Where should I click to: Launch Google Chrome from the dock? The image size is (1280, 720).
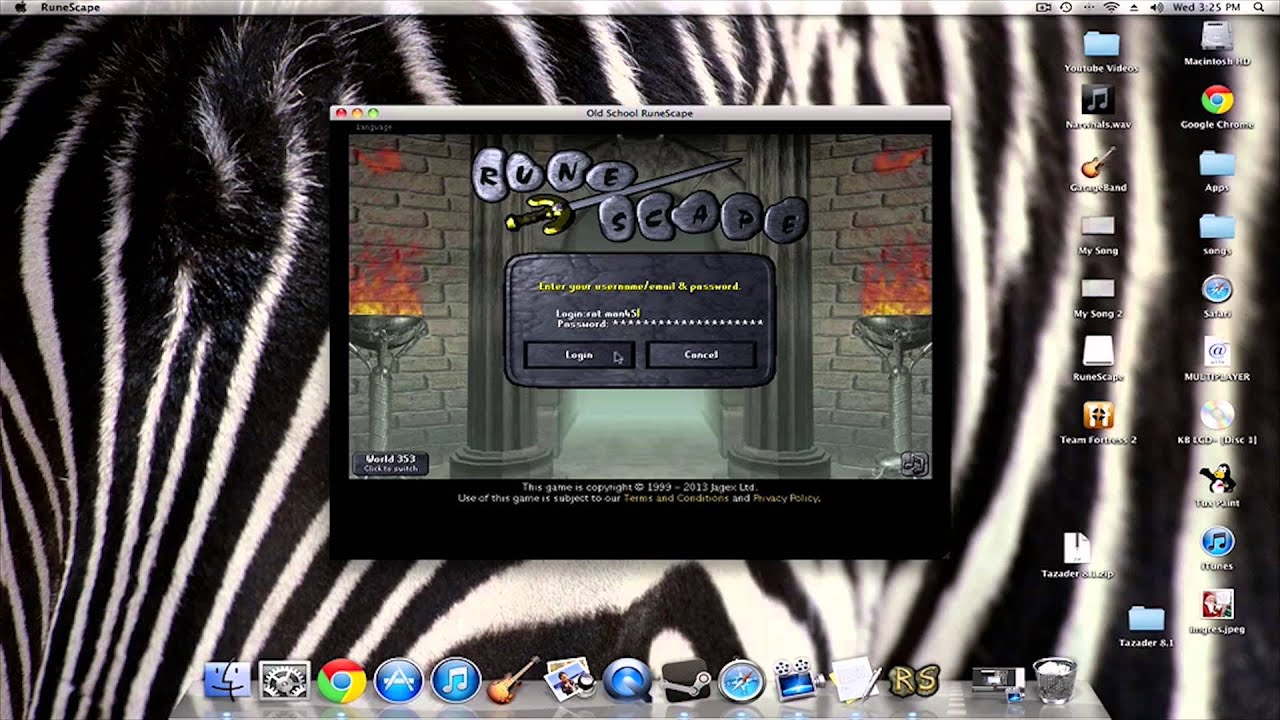341,681
